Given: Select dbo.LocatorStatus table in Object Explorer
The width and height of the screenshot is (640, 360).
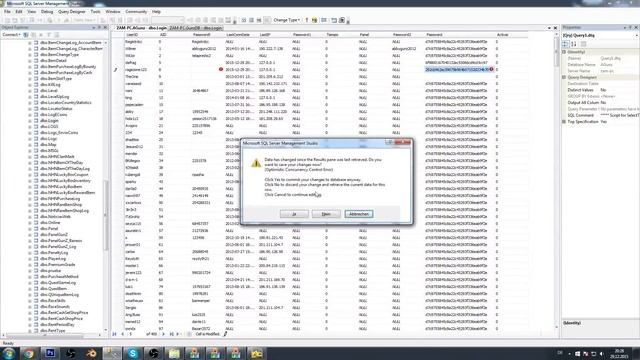Looking at the screenshot, I should click(56, 109).
